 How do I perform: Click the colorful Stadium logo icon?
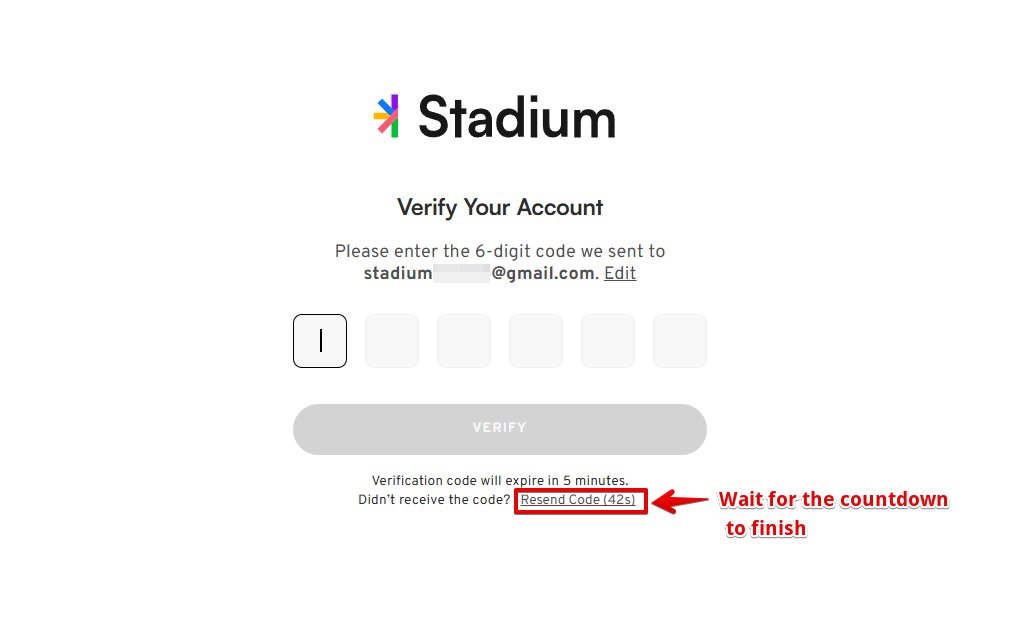(x=386, y=116)
